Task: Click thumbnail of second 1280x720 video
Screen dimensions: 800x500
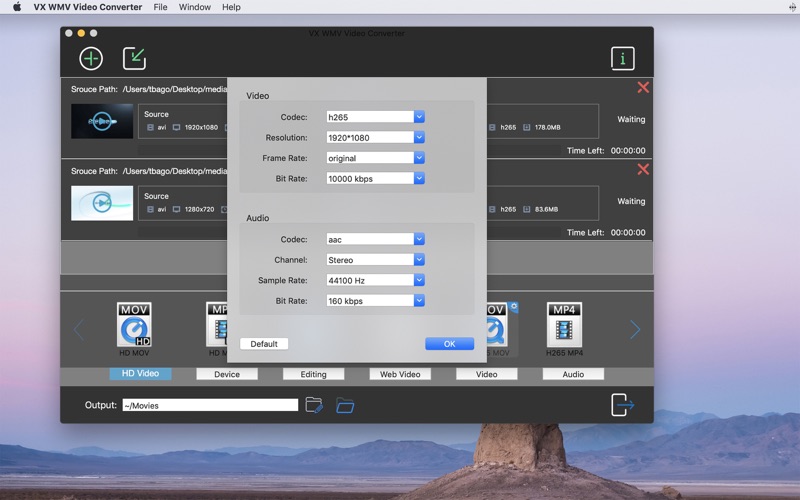Action: [102, 203]
